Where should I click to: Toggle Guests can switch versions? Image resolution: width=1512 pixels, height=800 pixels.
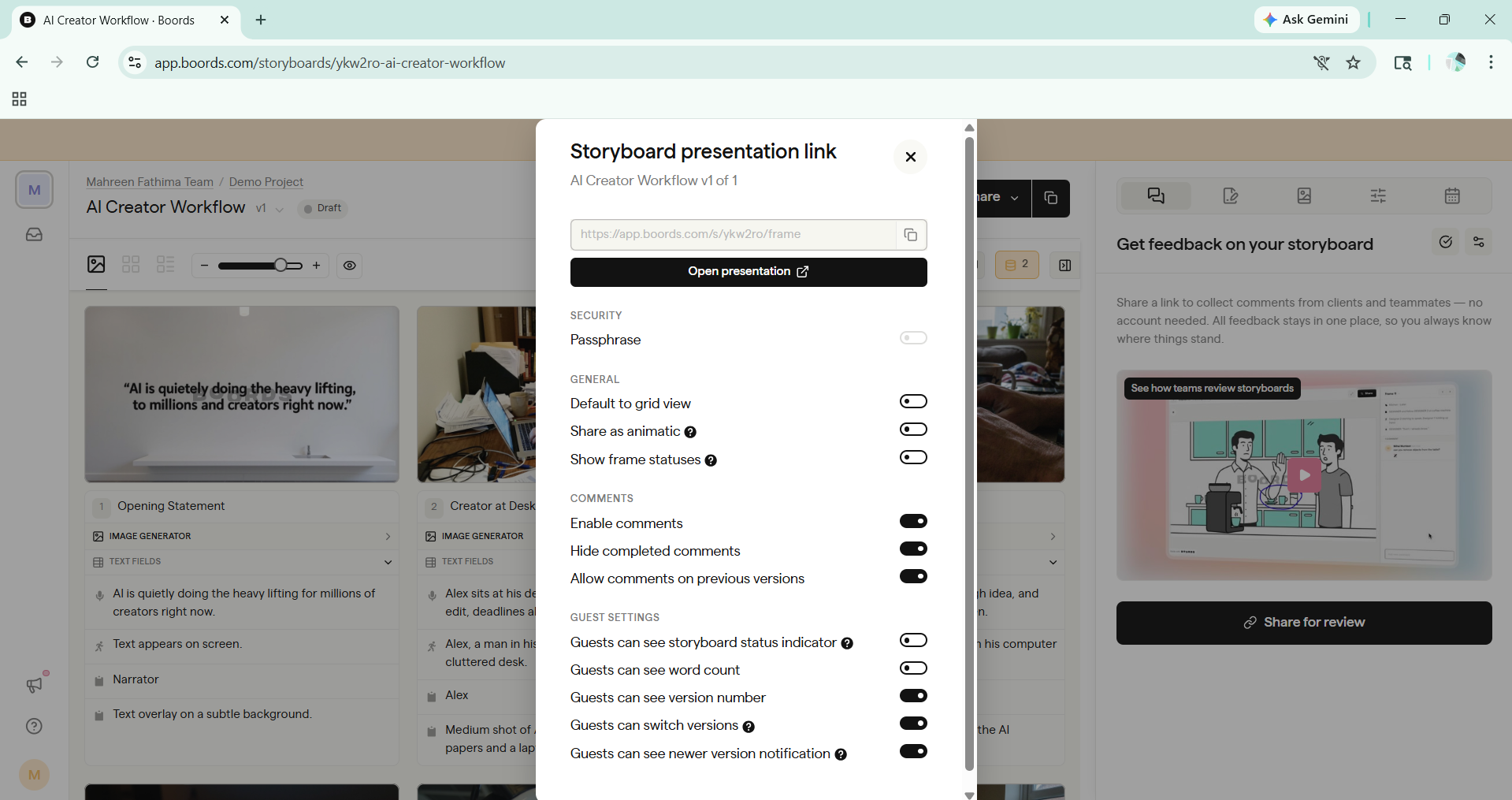click(x=913, y=724)
